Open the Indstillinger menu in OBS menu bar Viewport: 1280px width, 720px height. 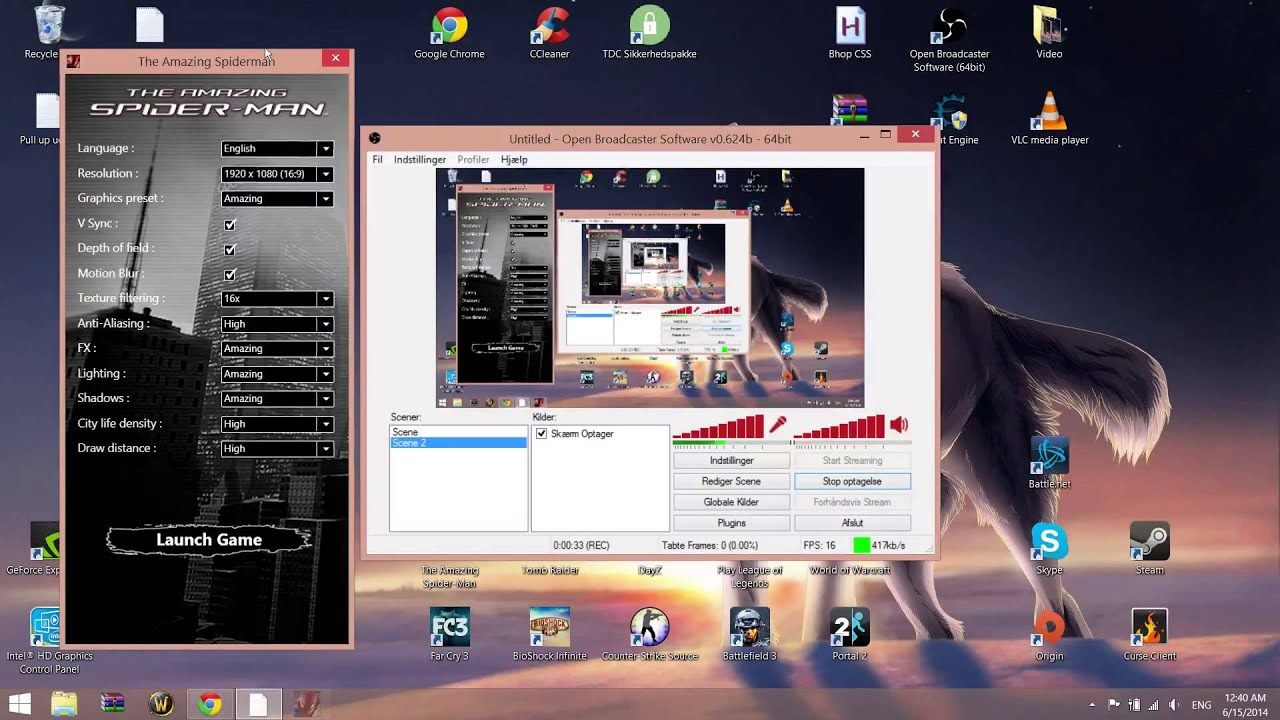(420, 160)
